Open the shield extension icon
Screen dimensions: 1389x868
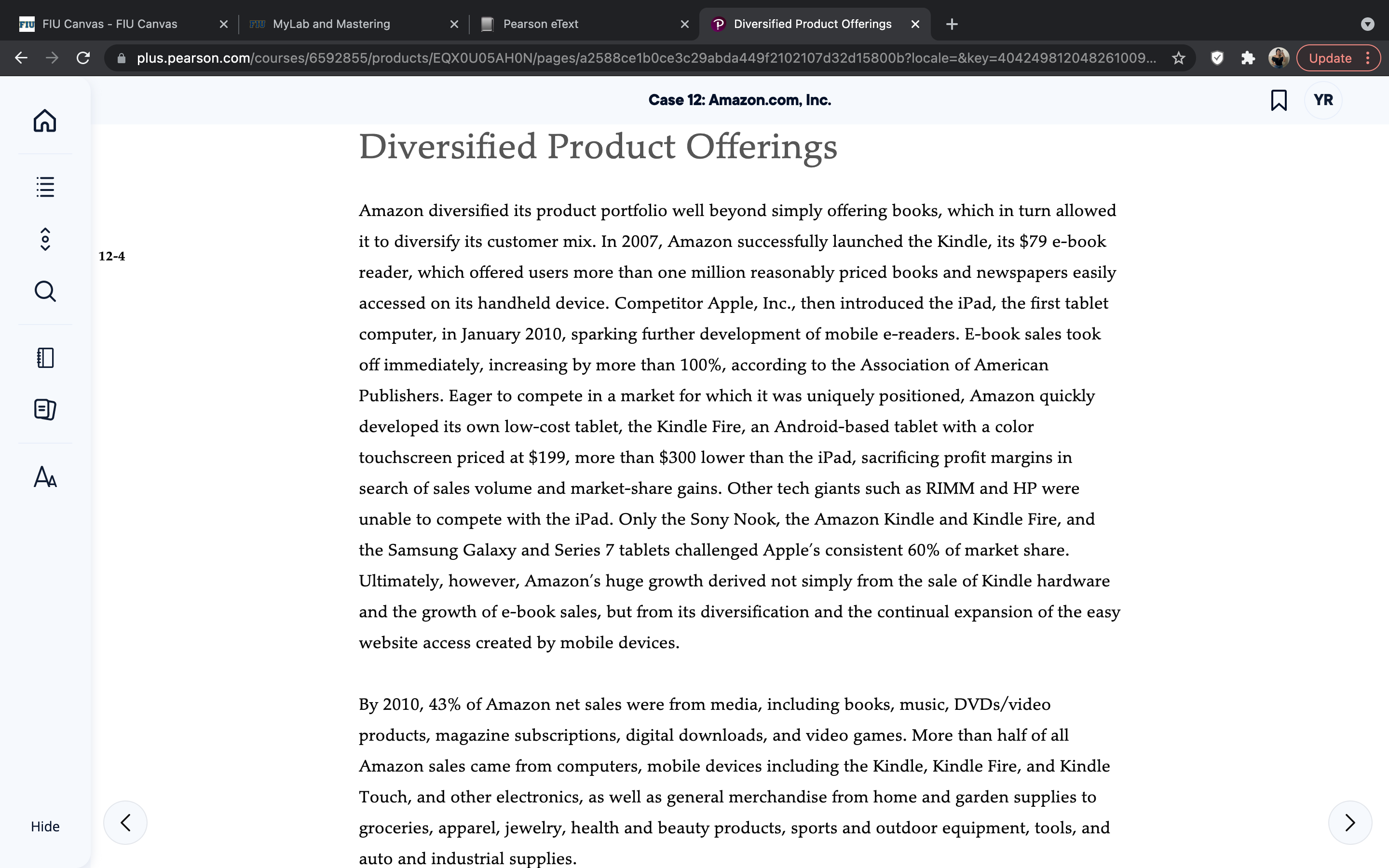coord(1217,58)
